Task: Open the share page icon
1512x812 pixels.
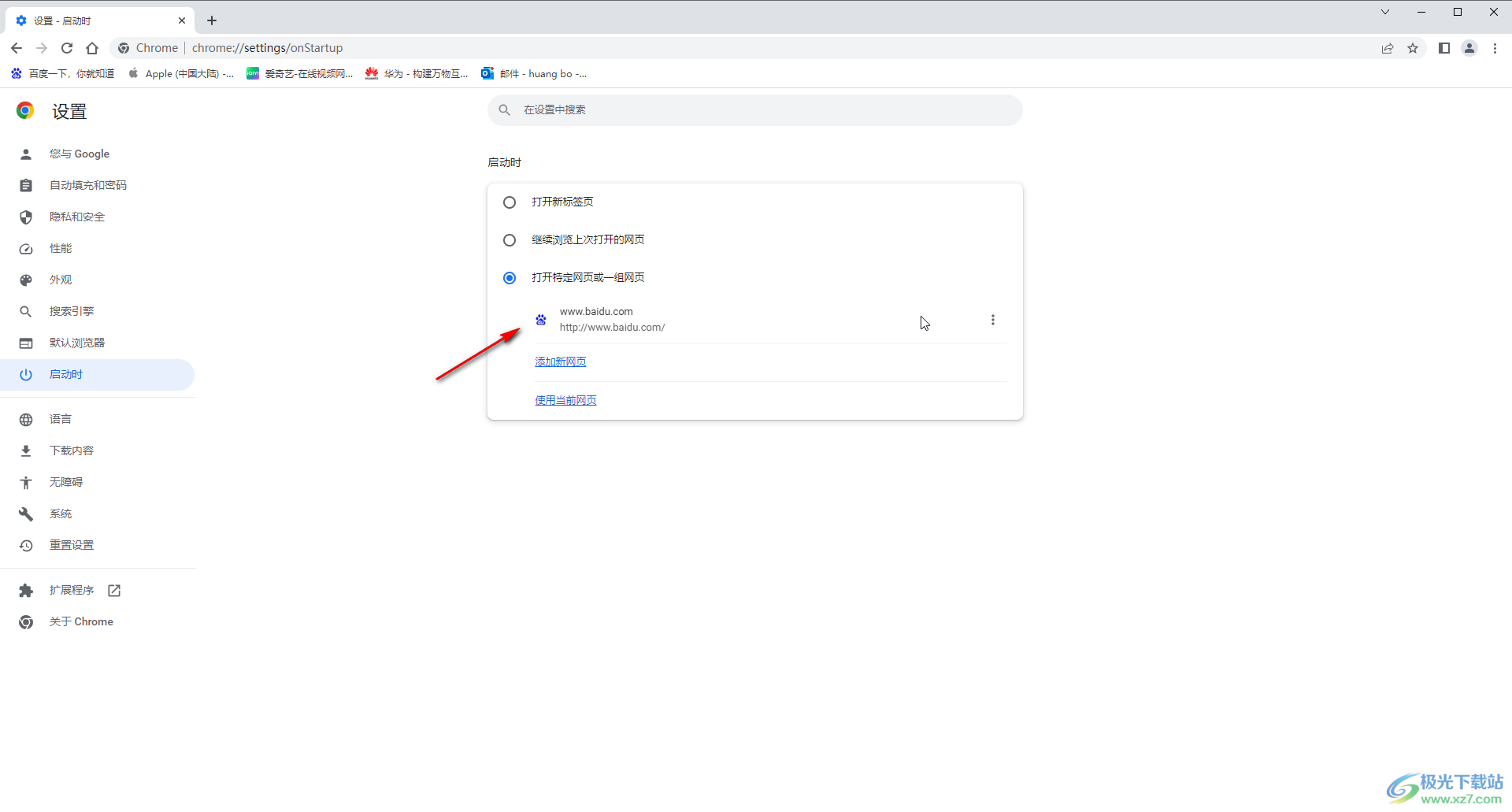Action: click(x=1388, y=48)
